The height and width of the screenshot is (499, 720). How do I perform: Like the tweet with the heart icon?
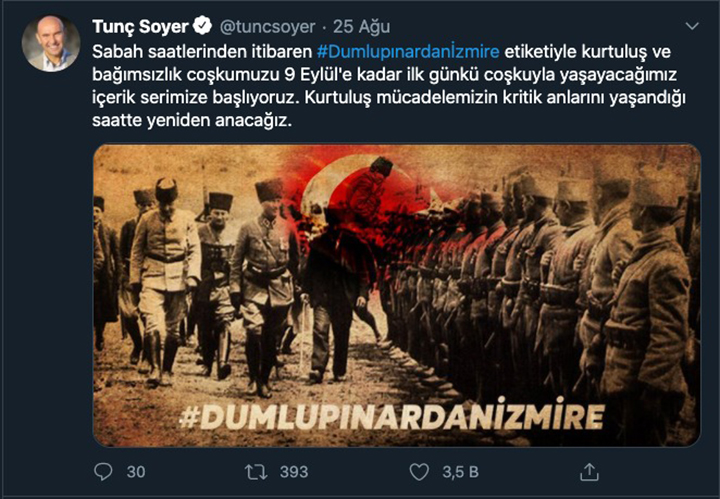(x=419, y=472)
